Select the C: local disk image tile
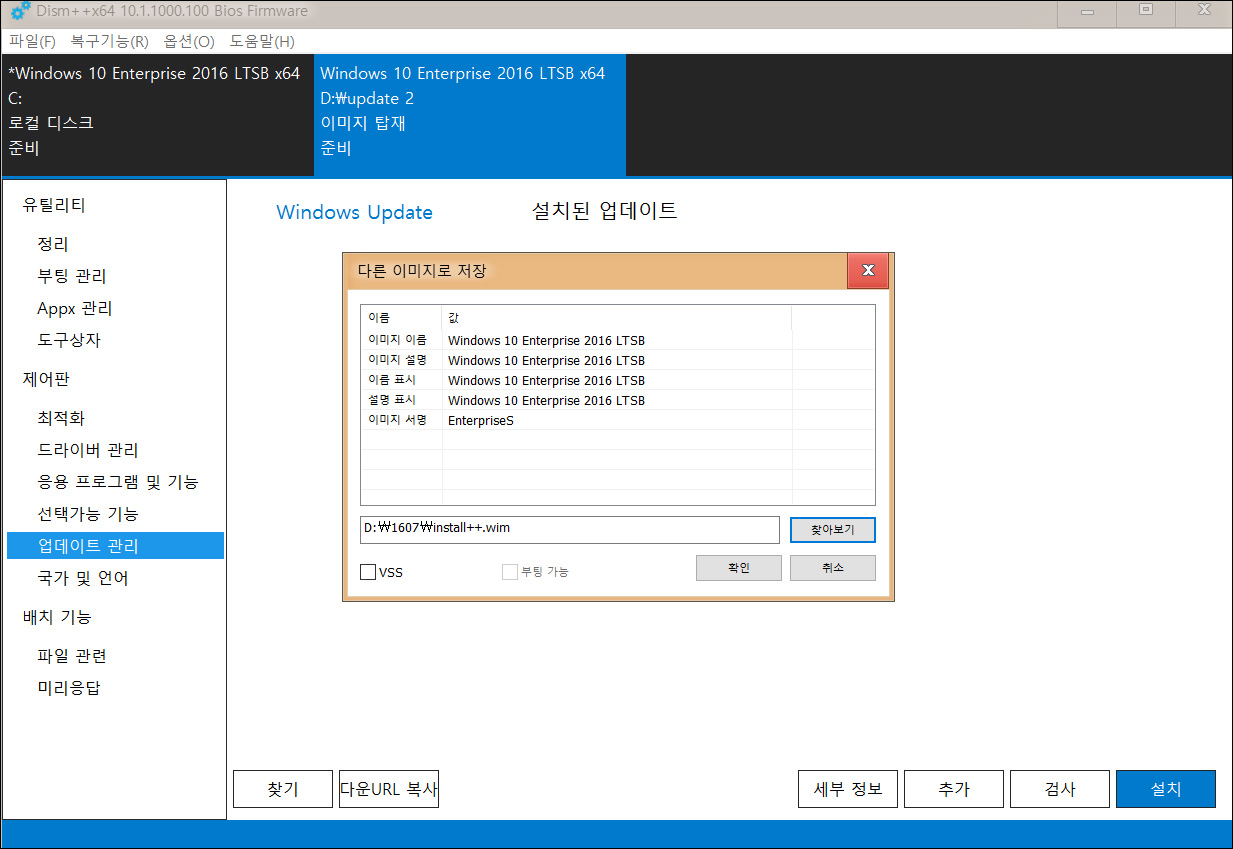1233x849 pixels. pos(157,114)
